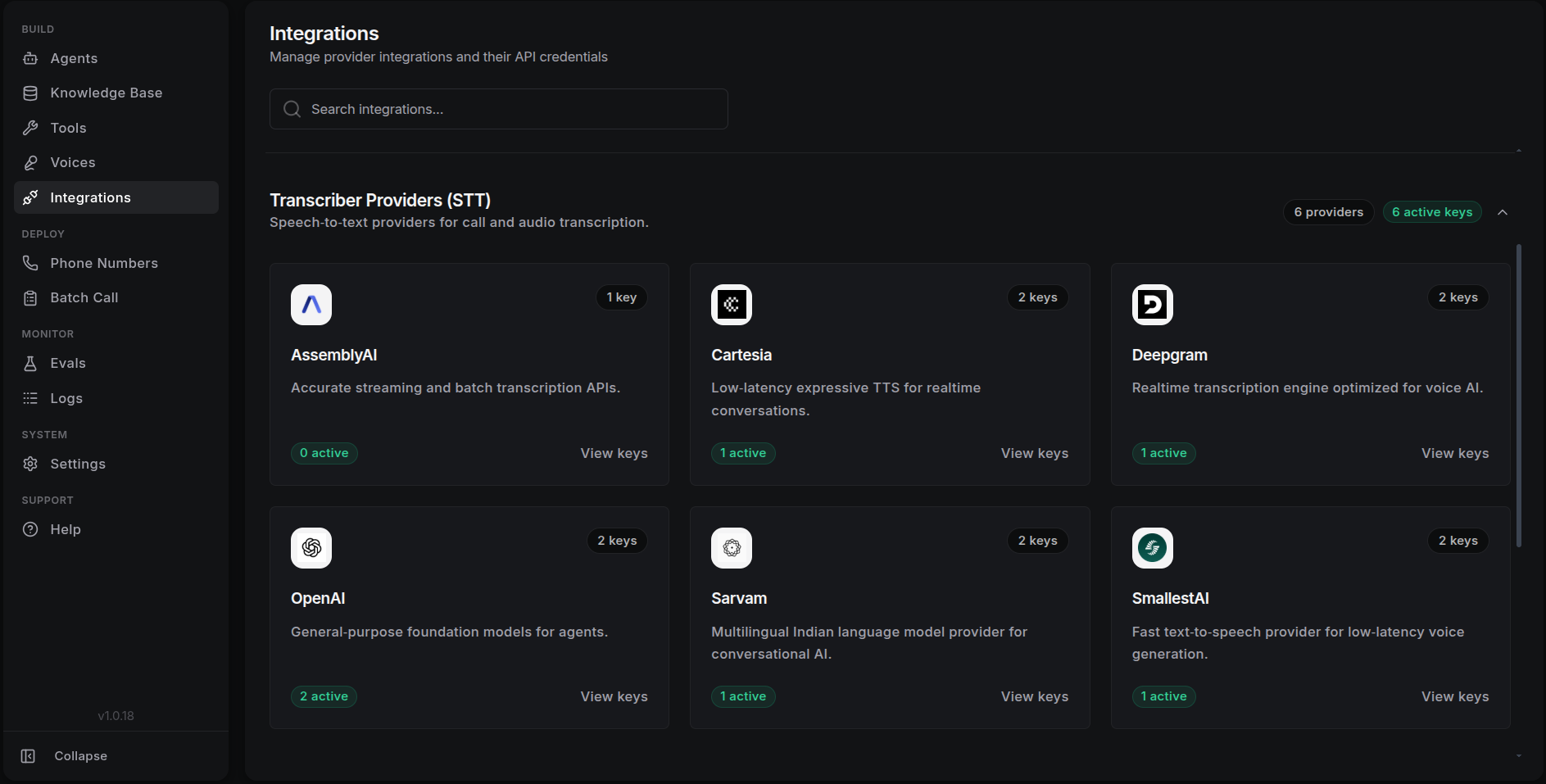View keys for Deepgram
This screenshot has width=1546, height=784.
1455,453
